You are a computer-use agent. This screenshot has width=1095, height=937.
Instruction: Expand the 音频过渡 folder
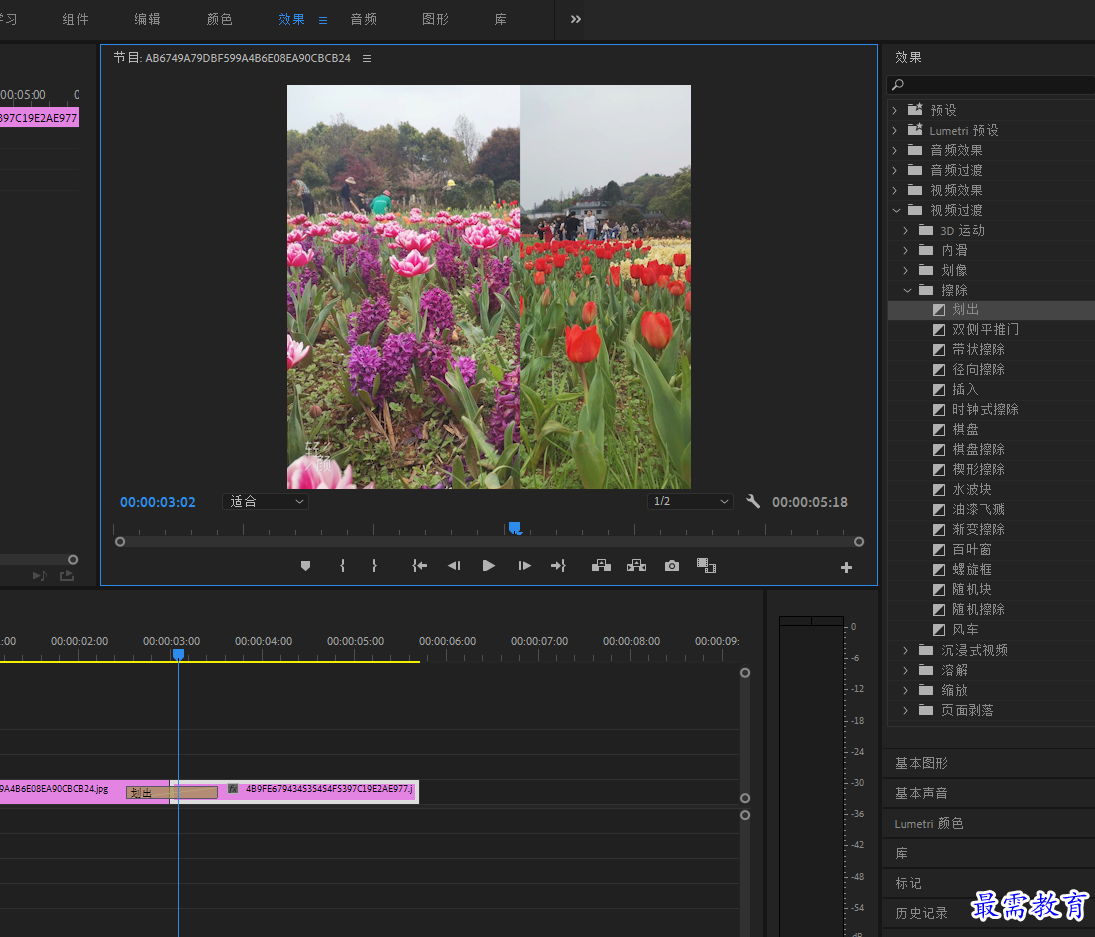click(x=895, y=170)
